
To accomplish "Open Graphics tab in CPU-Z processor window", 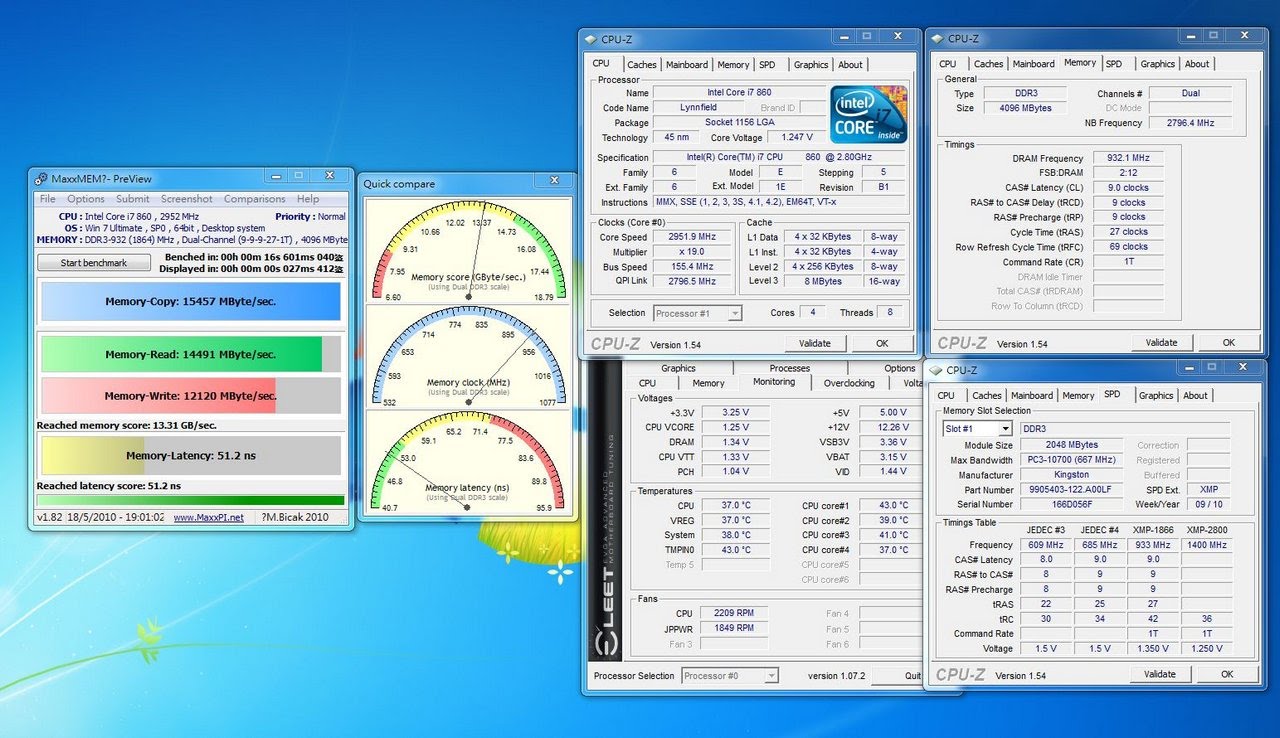I will click(x=811, y=65).
